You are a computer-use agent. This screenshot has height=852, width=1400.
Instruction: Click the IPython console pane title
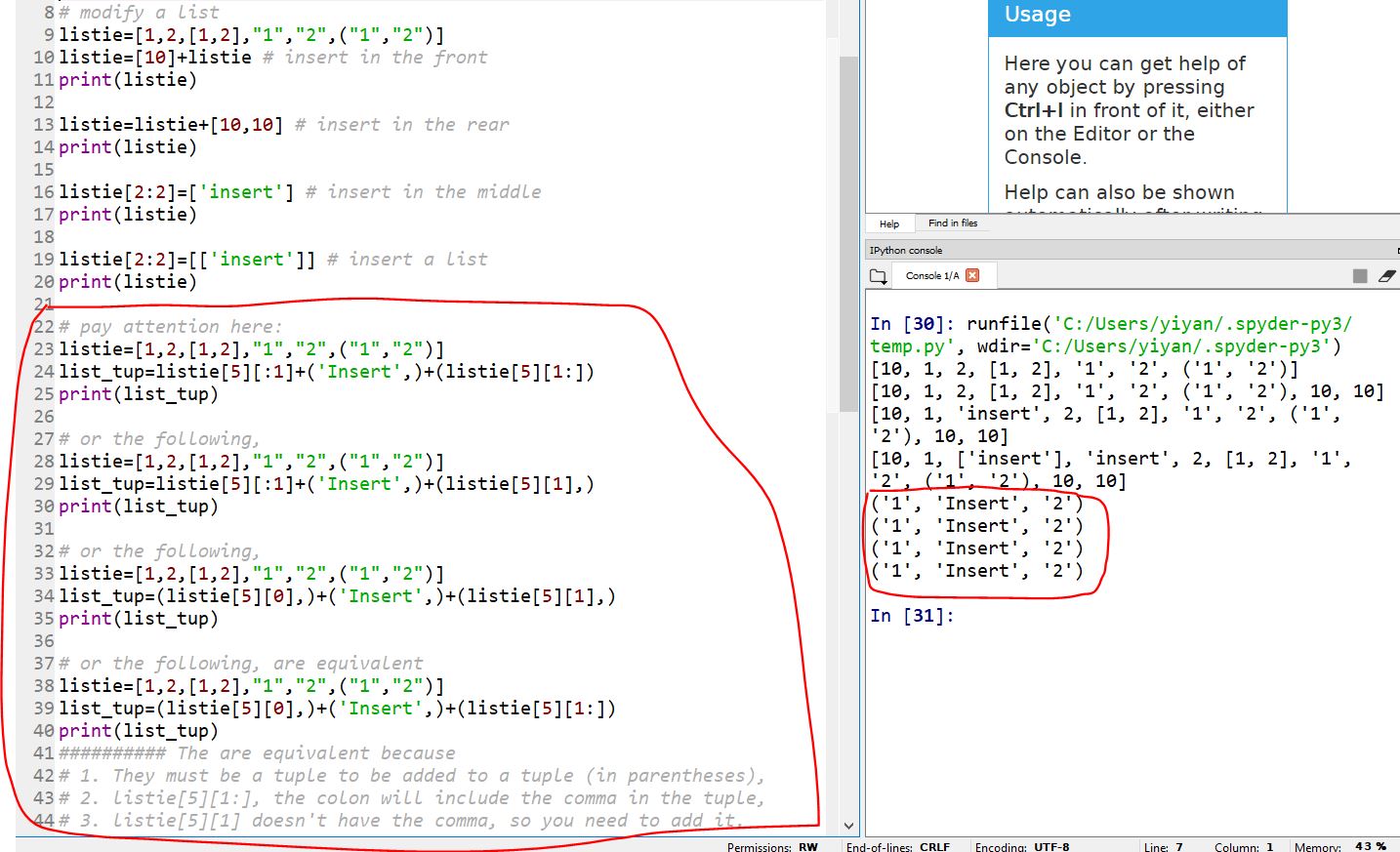[x=906, y=251]
